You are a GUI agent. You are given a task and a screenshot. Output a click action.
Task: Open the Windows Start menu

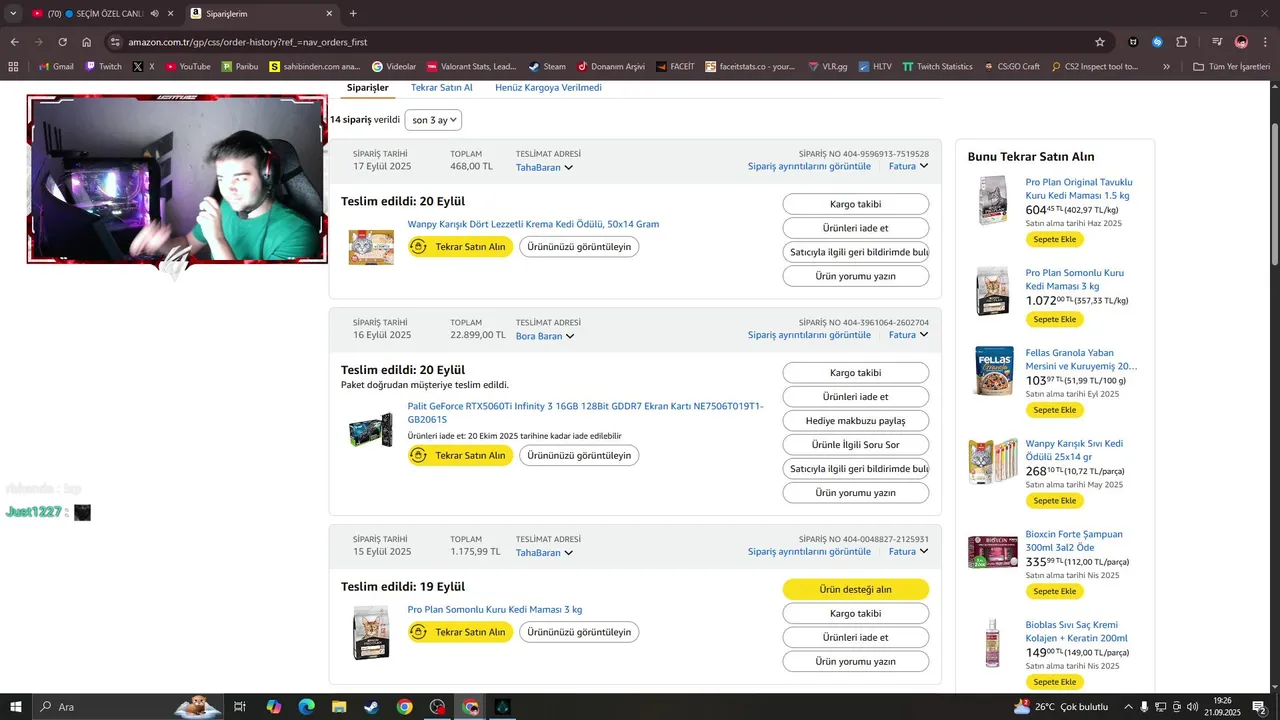click(x=15, y=707)
